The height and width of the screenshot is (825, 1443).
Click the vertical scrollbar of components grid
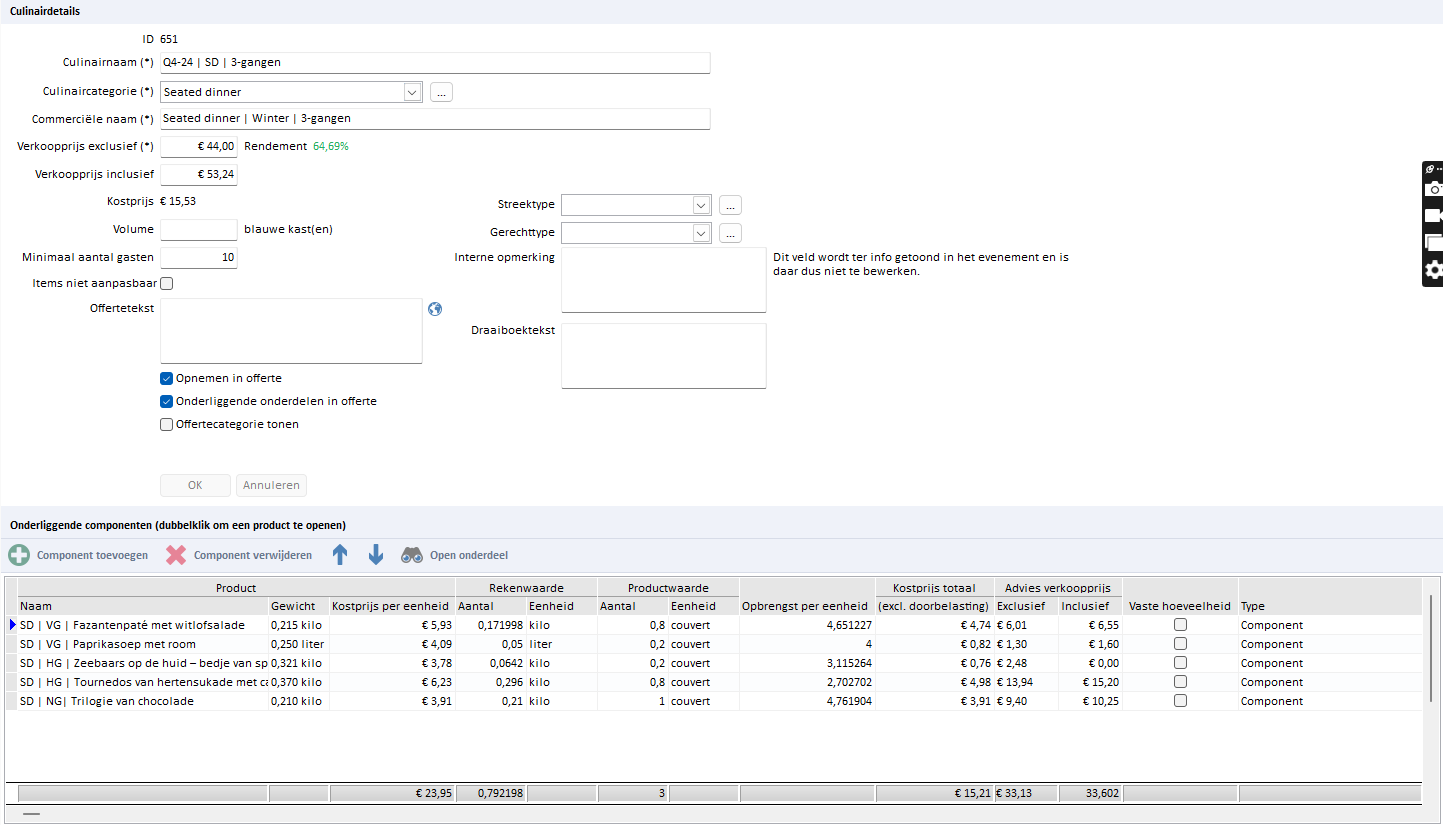coord(1430,648)
